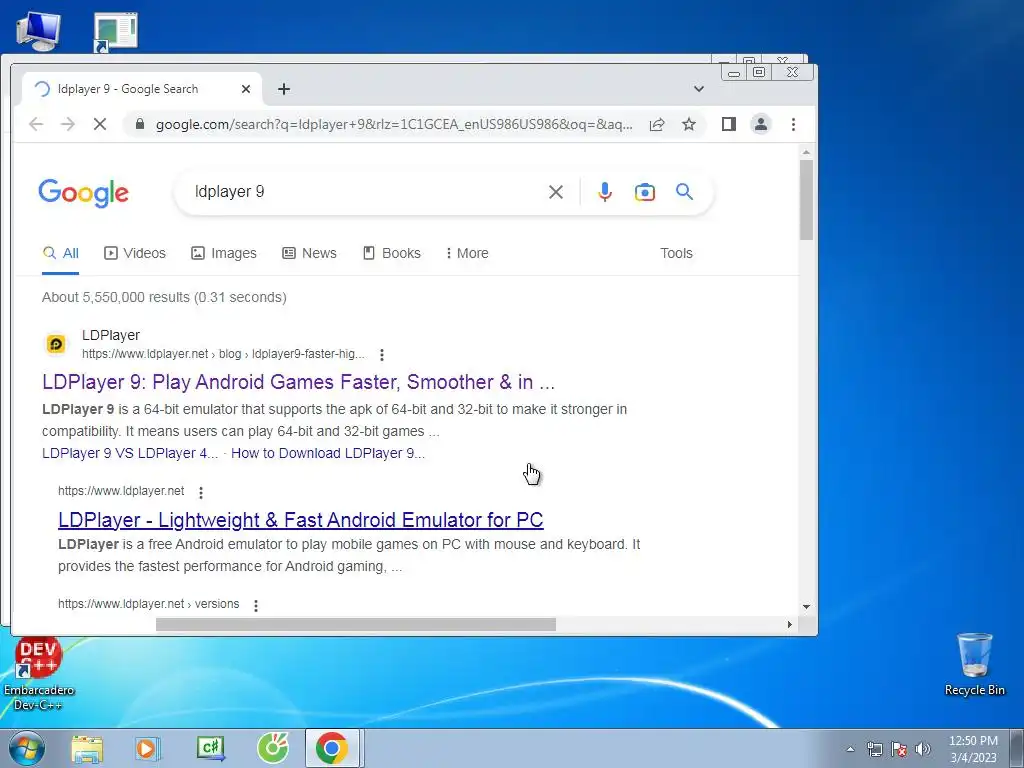Expand the More search categories
Image resolution: width=1024 pixels, height=768 pixels.
(x=467, y=253)
